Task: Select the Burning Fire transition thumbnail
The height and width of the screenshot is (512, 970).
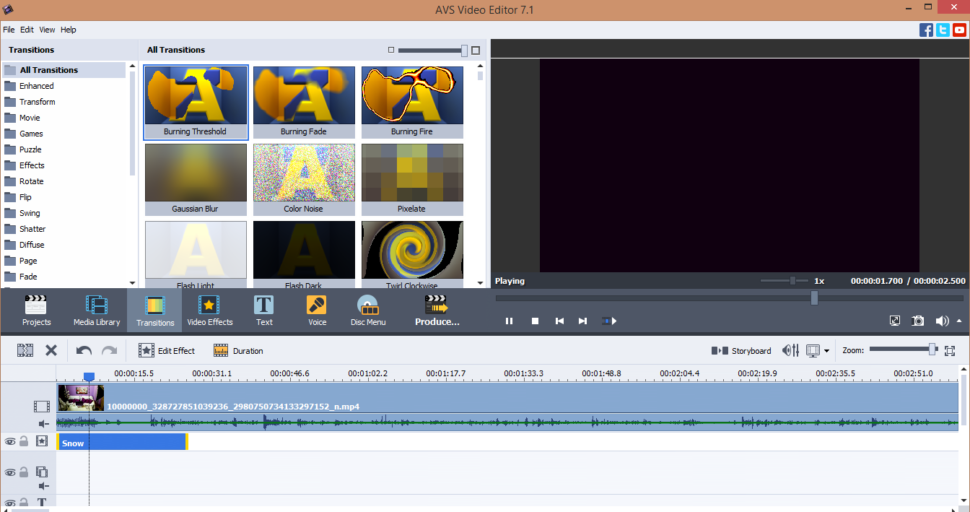Action: (412, 102)
